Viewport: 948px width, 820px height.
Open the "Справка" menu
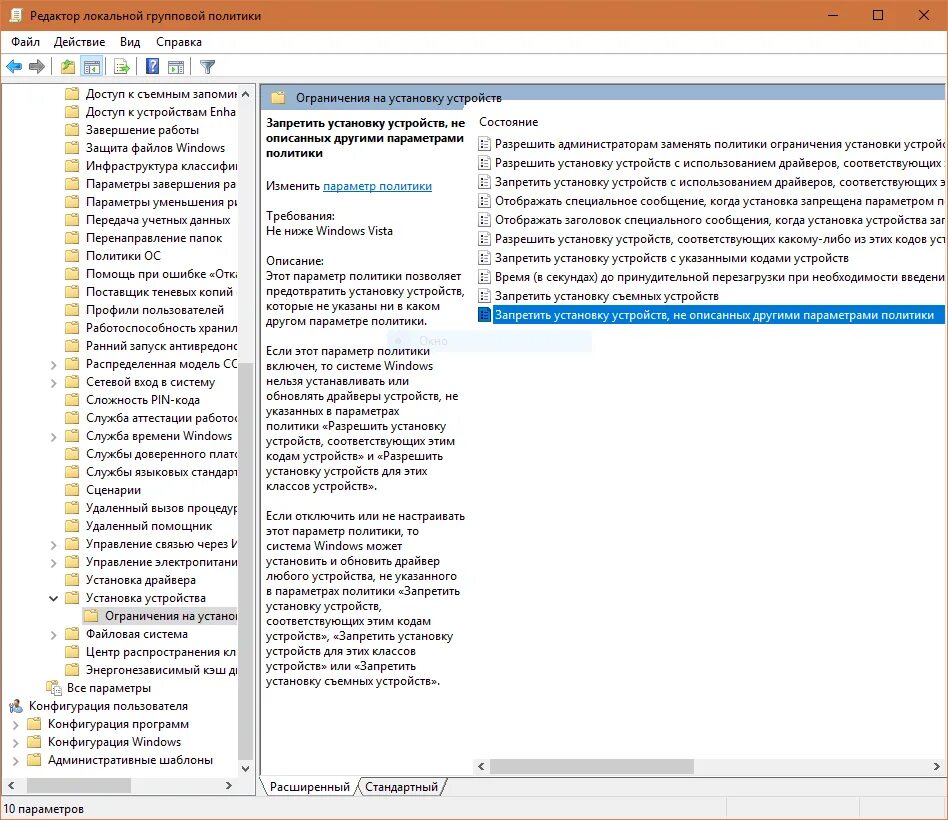pos(179,42)
